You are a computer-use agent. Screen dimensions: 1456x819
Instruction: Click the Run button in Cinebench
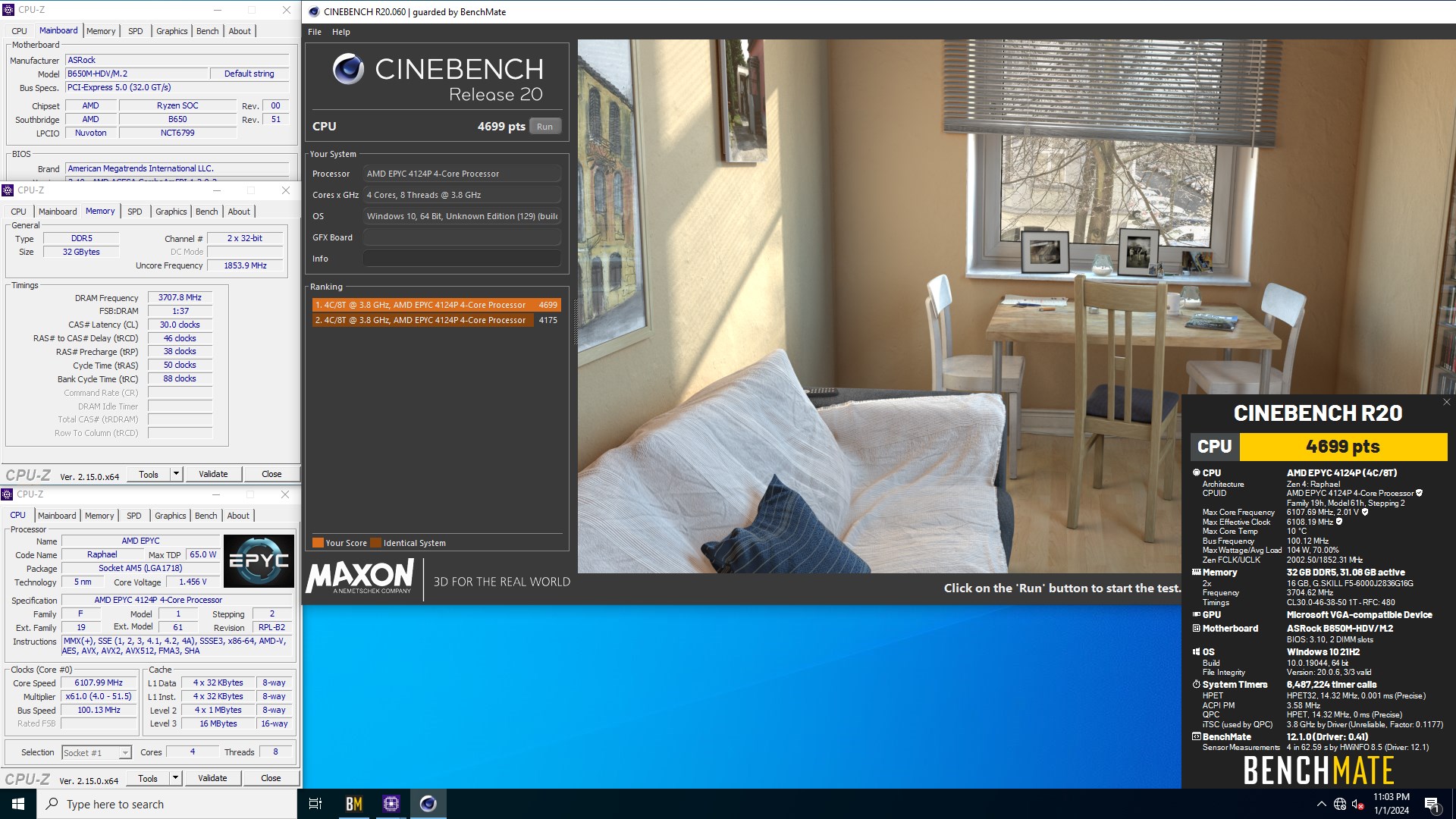click(x=544, y=127)
